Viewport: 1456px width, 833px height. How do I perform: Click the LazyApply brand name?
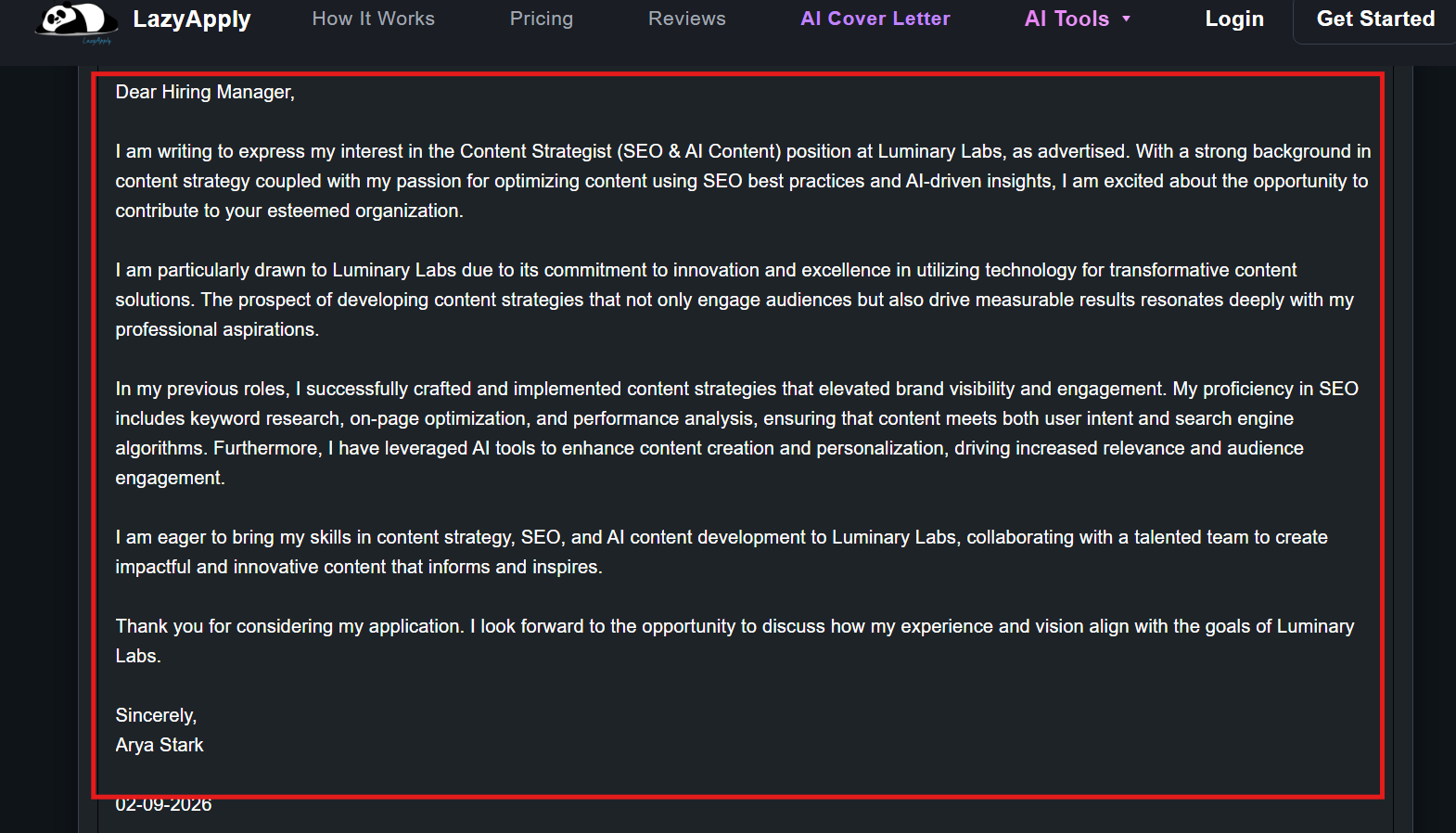coord(192,19)
